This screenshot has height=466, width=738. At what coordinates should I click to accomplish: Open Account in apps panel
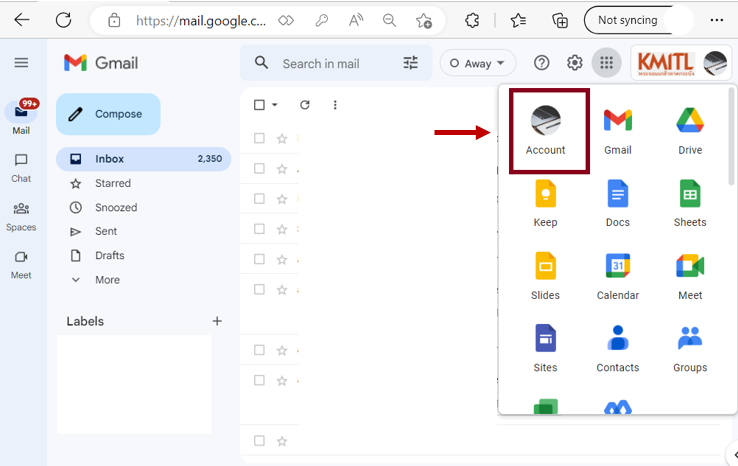[546, 128]
